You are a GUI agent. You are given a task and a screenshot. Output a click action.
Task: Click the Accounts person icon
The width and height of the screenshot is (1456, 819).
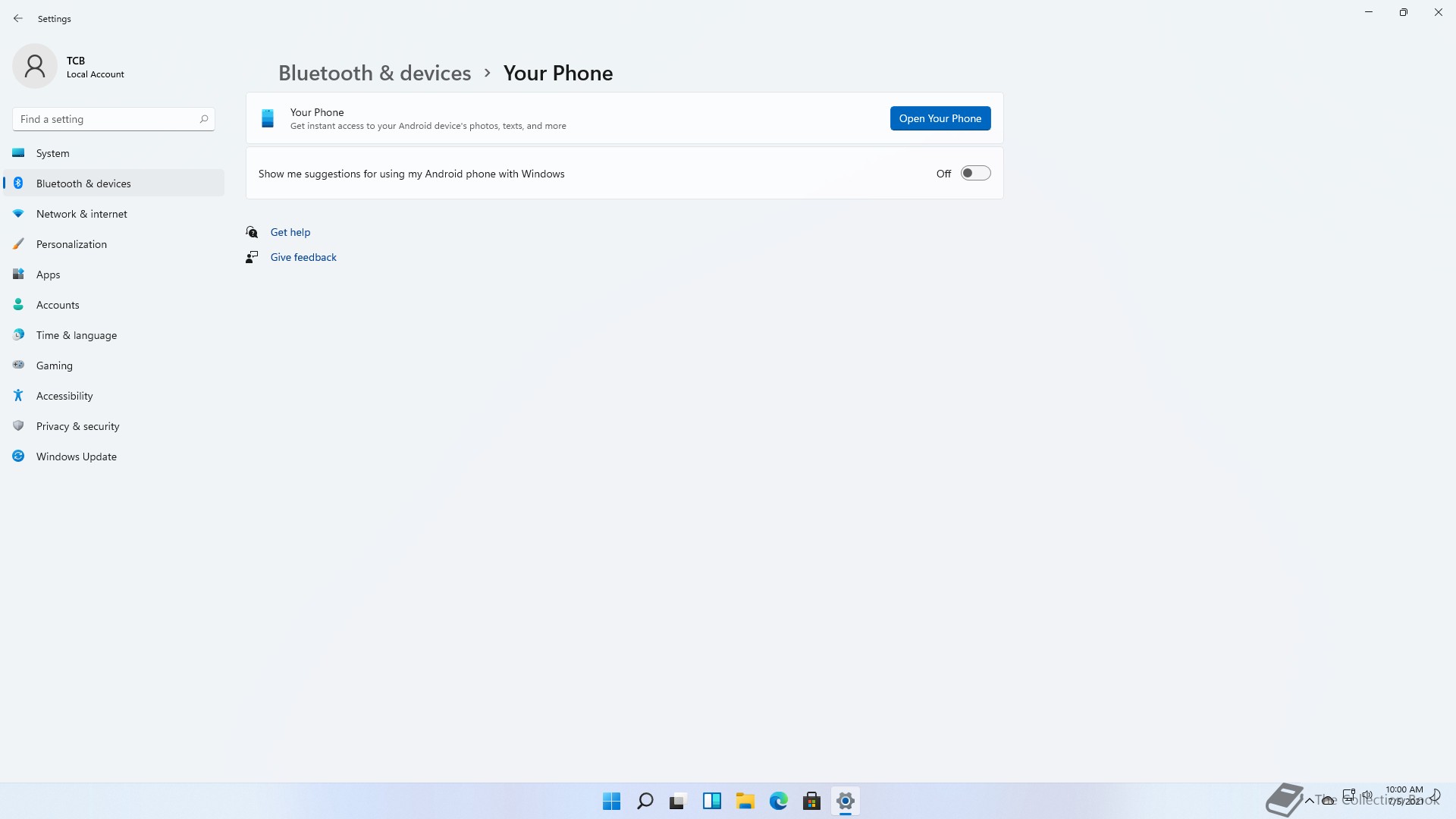pyautogui.click(x=18, y=304)
